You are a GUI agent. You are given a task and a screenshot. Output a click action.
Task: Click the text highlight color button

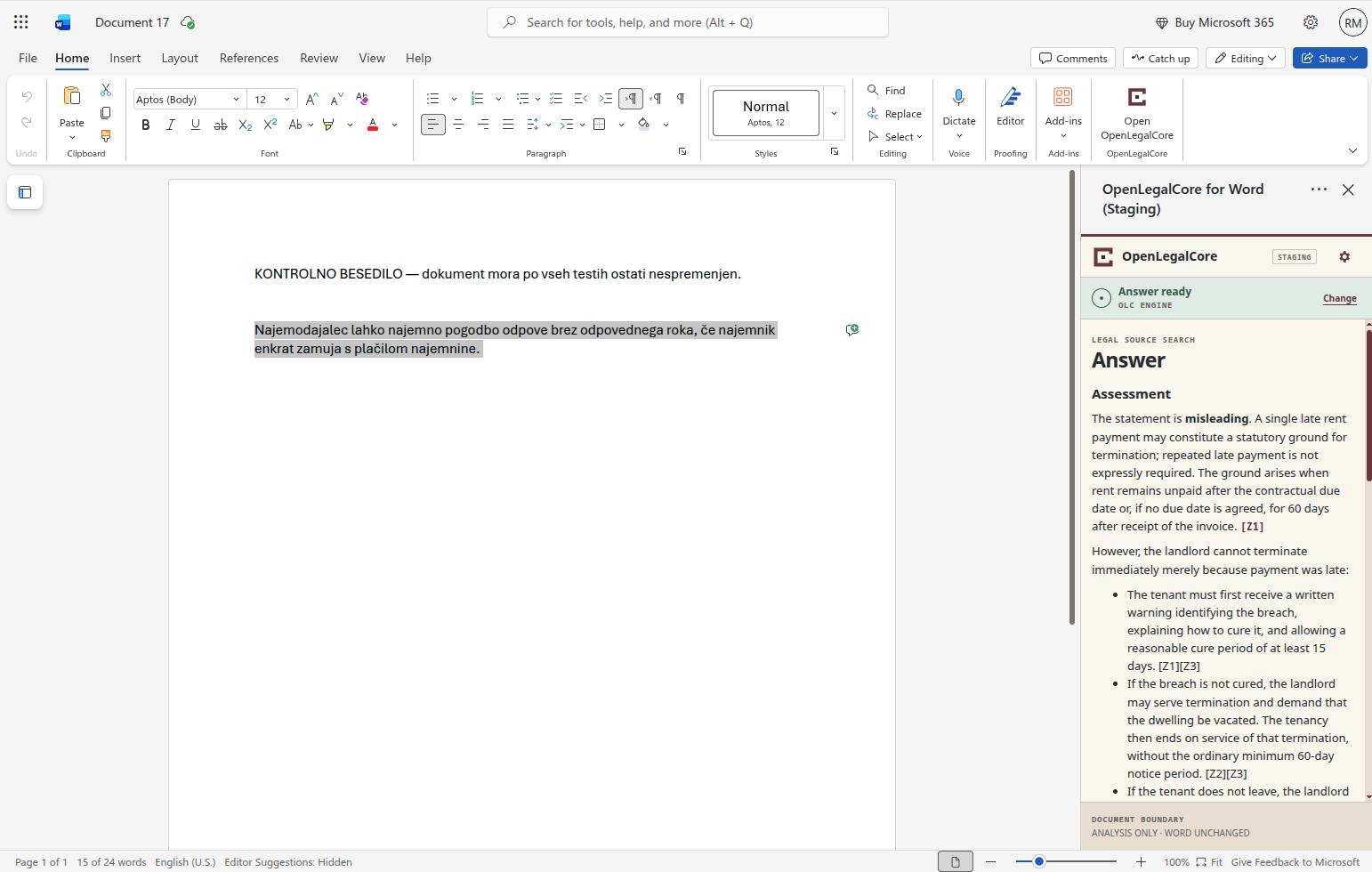click(329, 125)
